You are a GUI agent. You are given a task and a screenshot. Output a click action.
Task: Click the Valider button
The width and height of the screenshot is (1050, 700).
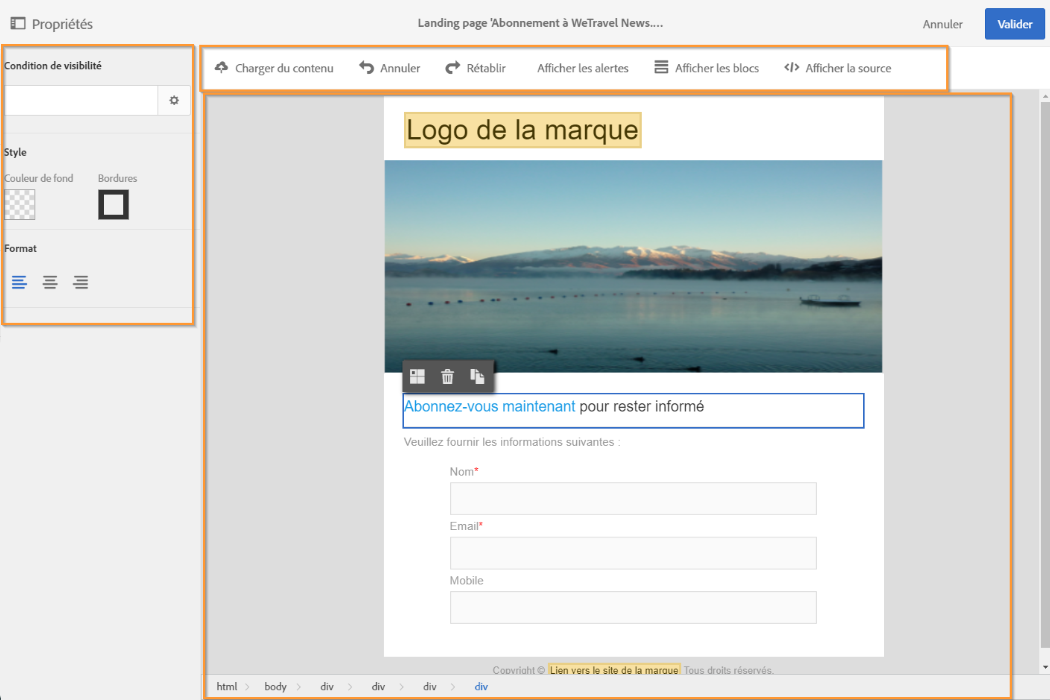point(1015,24)
